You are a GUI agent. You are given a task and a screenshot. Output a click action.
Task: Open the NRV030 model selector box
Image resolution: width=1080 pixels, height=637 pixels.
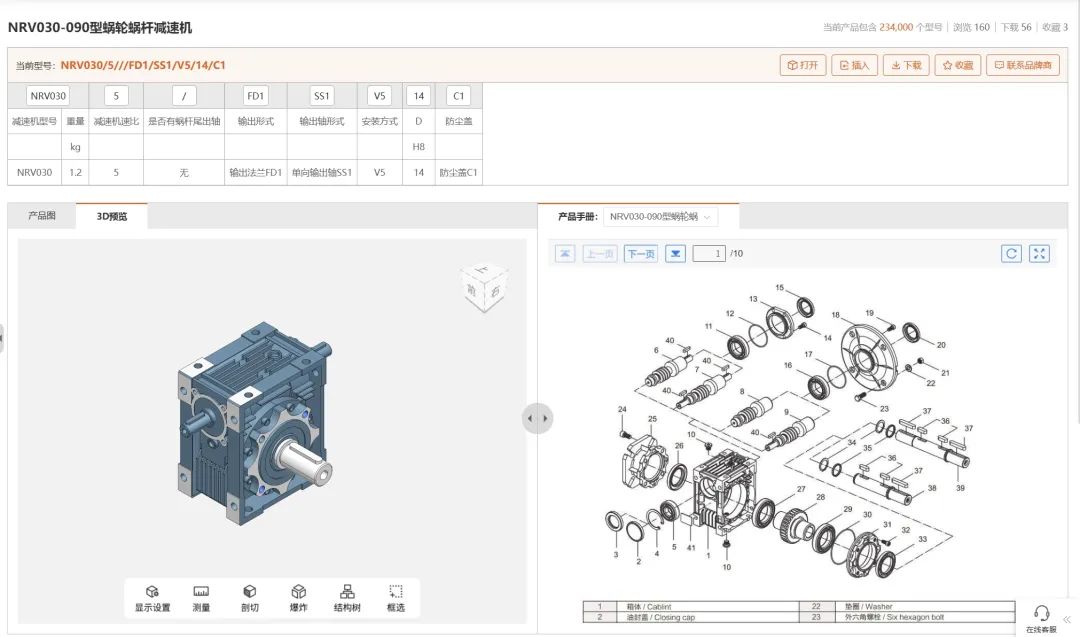(x=48, y=96)
